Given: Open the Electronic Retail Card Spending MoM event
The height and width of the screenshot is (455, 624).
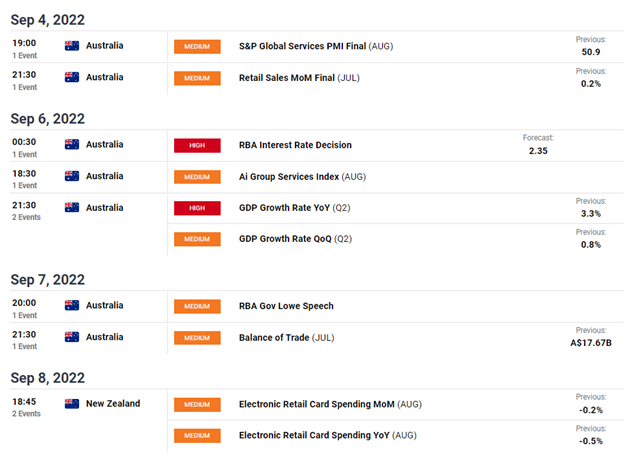Looking at the screenshot, I should pyautogui.click(x=317, y=404).
